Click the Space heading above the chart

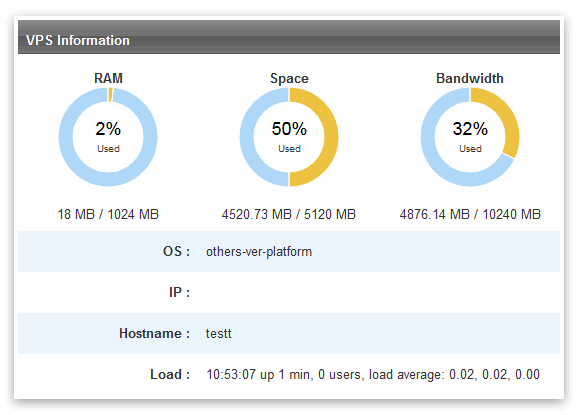[x=289, y=78]
